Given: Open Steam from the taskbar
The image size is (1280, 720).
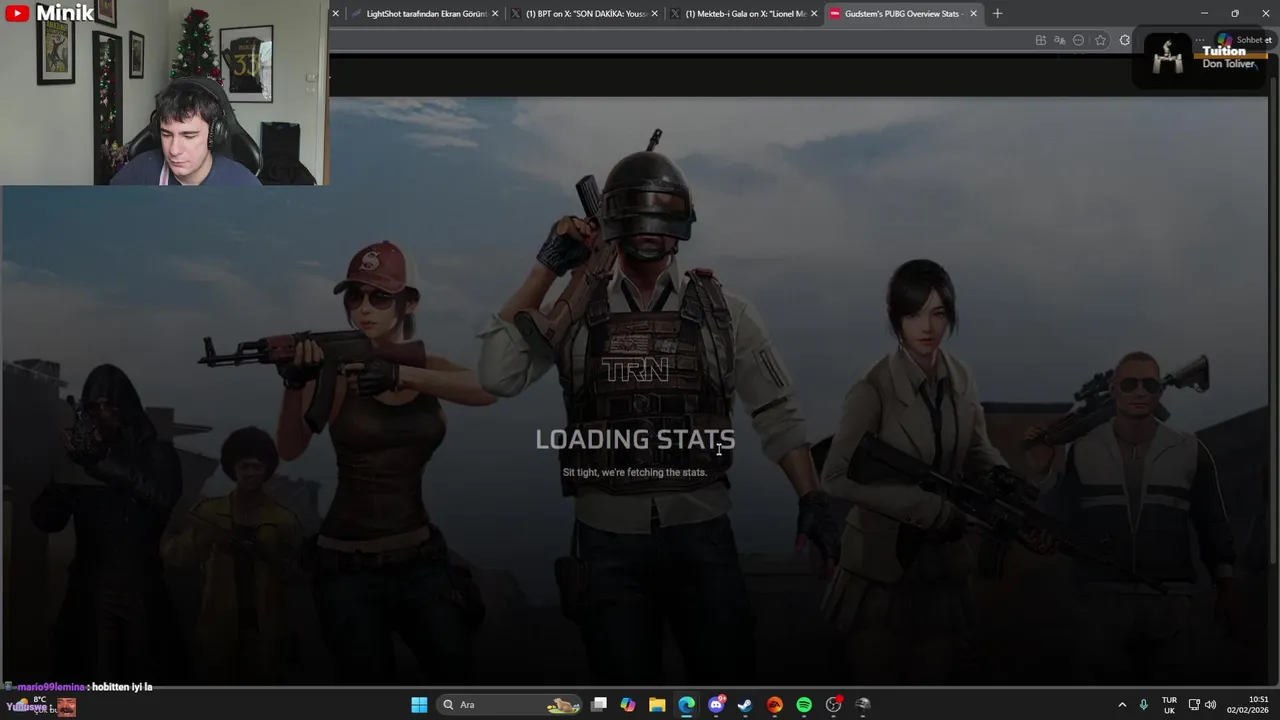Looking at the screenshot, I should pos(745,705).
